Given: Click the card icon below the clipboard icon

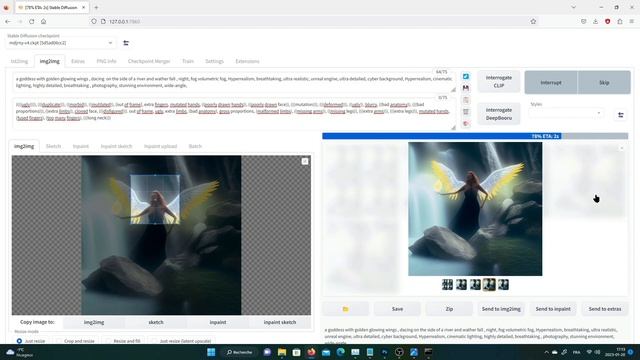Looking at the screenshot, I should 466,112.
